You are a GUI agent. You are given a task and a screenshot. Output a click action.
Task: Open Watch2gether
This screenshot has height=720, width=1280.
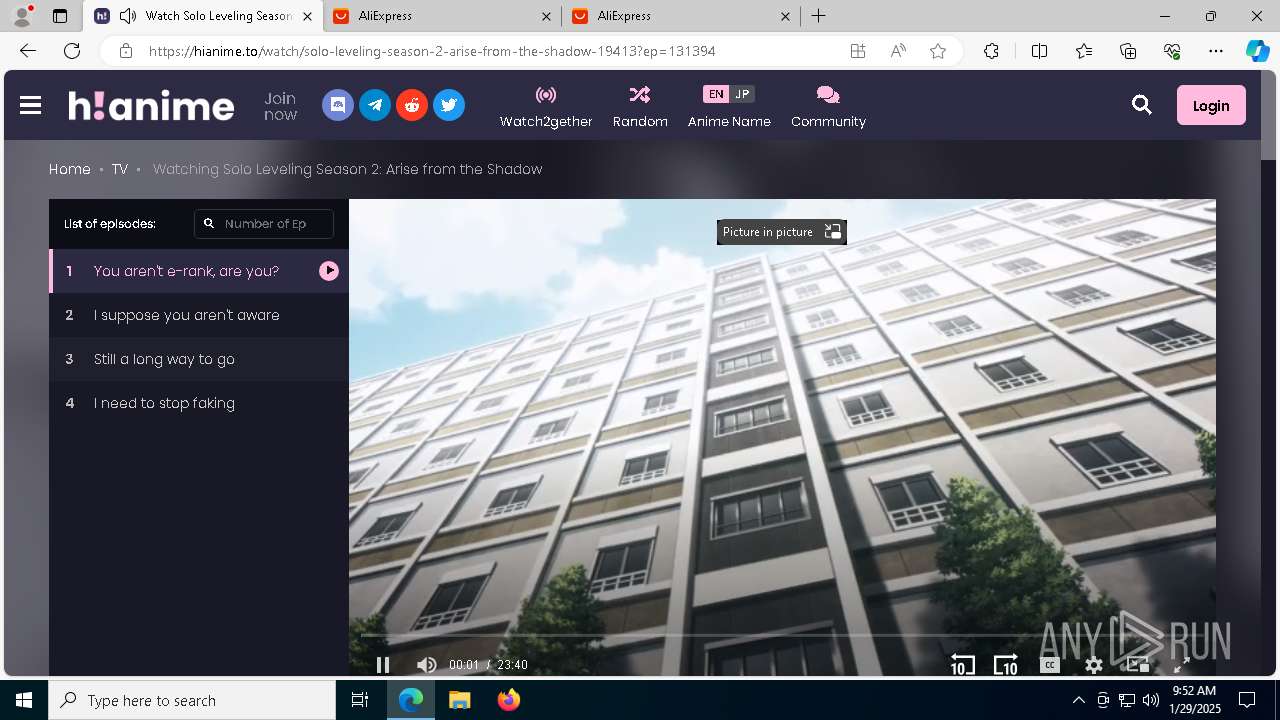click(546, 106)
